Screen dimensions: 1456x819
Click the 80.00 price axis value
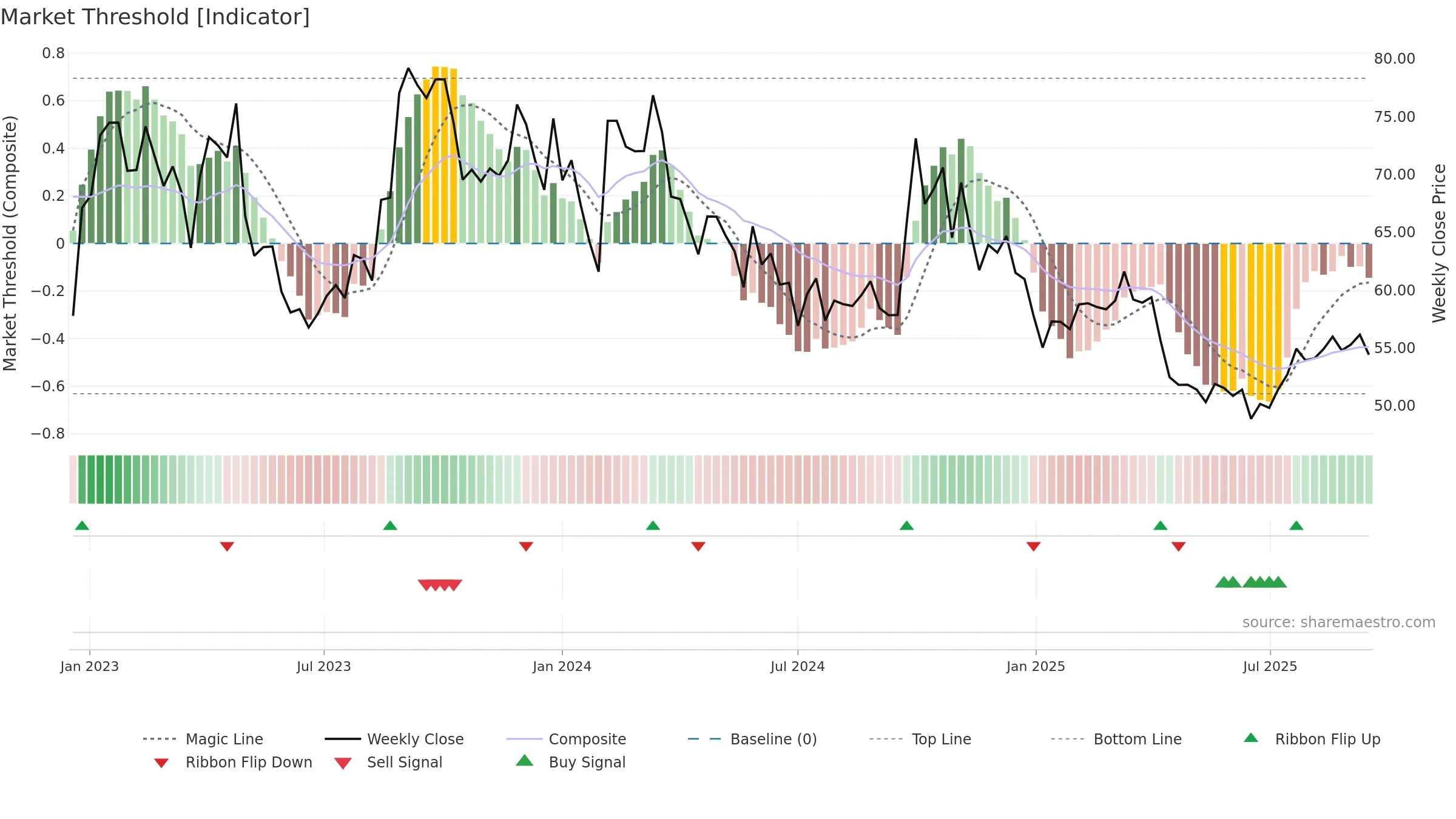[x=1394, y=59]
